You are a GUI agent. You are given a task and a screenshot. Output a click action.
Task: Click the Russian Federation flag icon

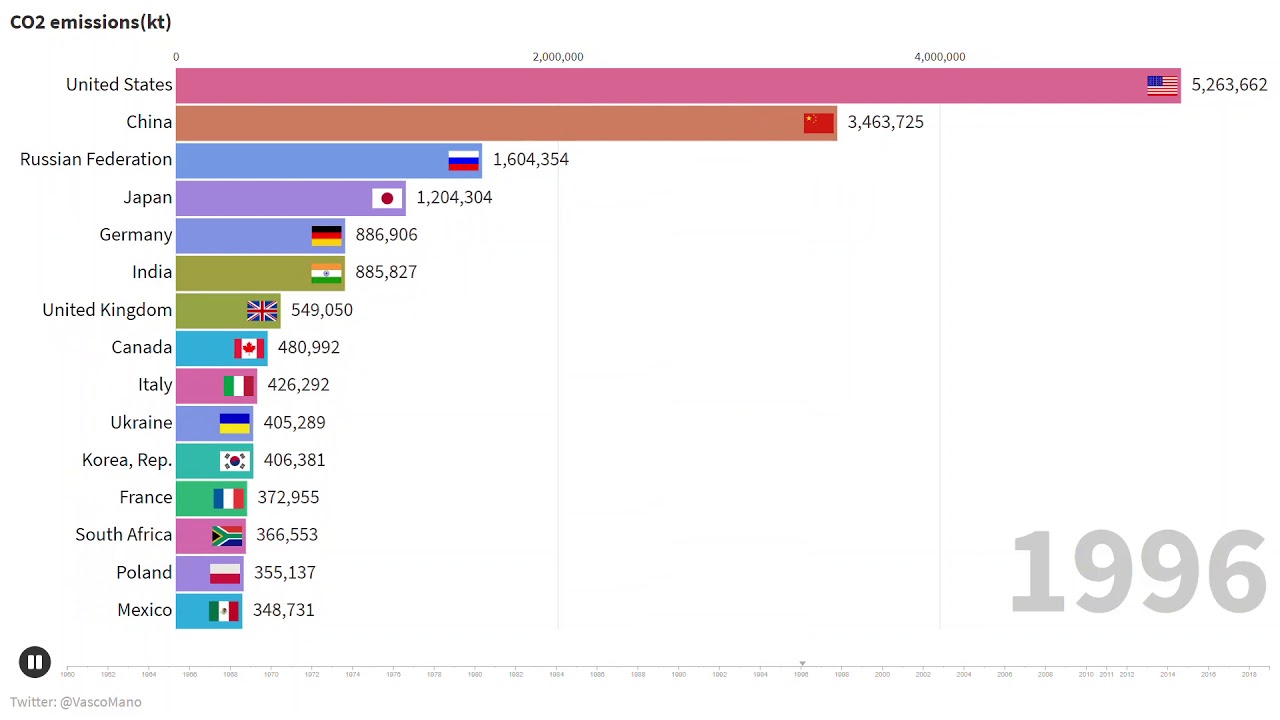[x=463, y=160]
